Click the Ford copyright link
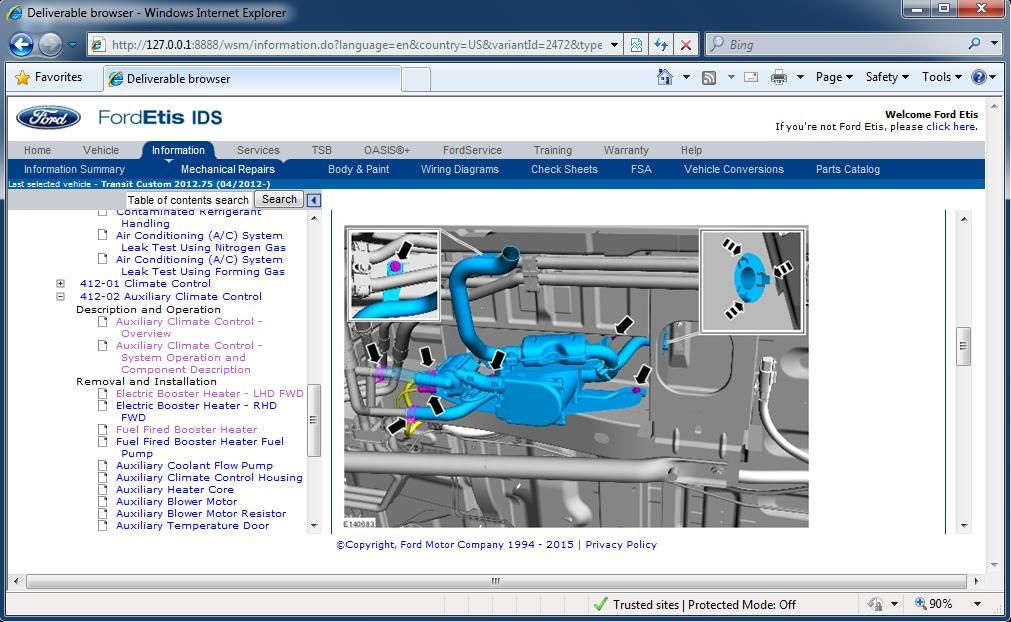This screenshot has height=622, width=1011. tap(455, 545)
